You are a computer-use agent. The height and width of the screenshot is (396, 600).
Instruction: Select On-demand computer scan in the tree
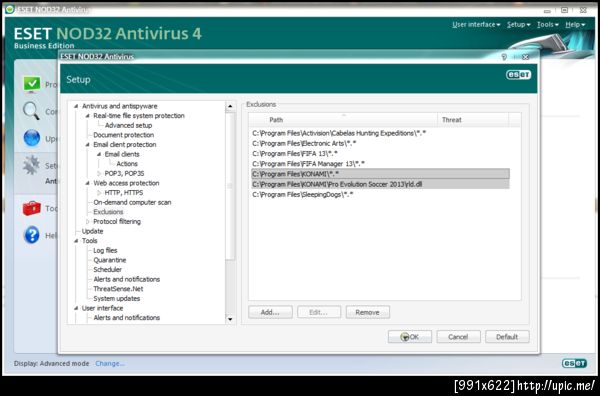pos(132,202)
